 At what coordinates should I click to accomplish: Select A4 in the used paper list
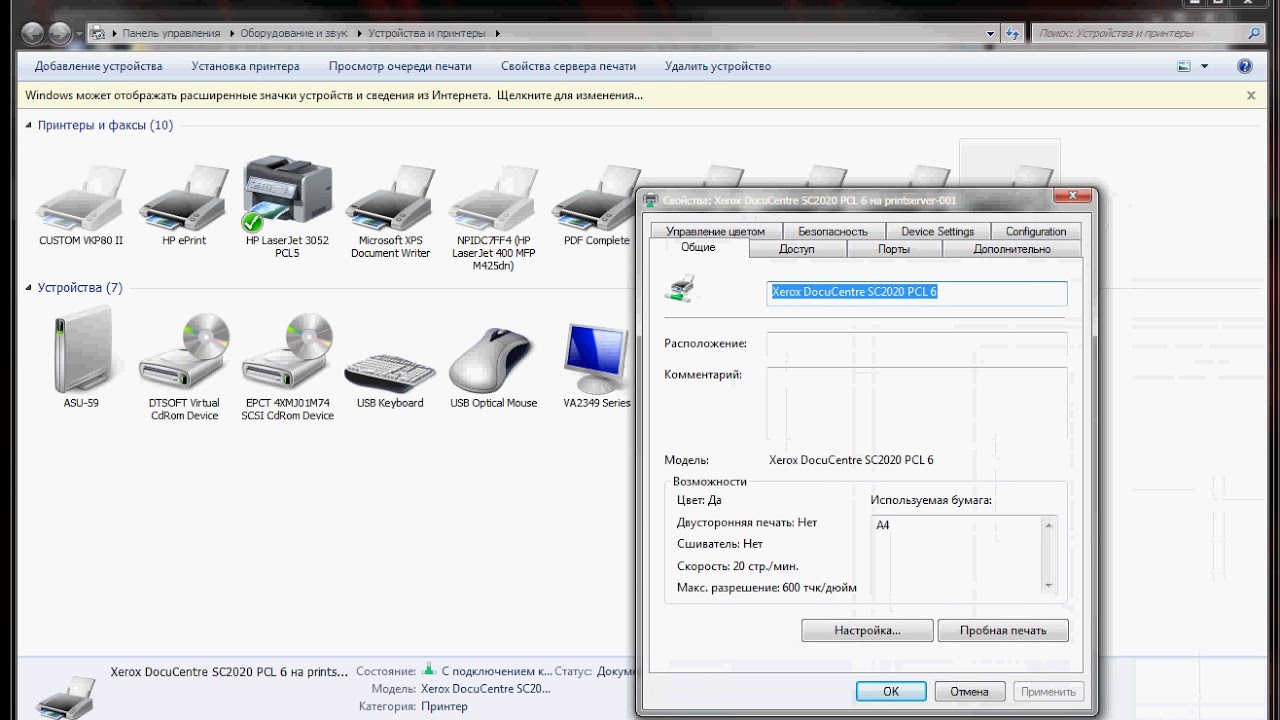pos(883,525)
